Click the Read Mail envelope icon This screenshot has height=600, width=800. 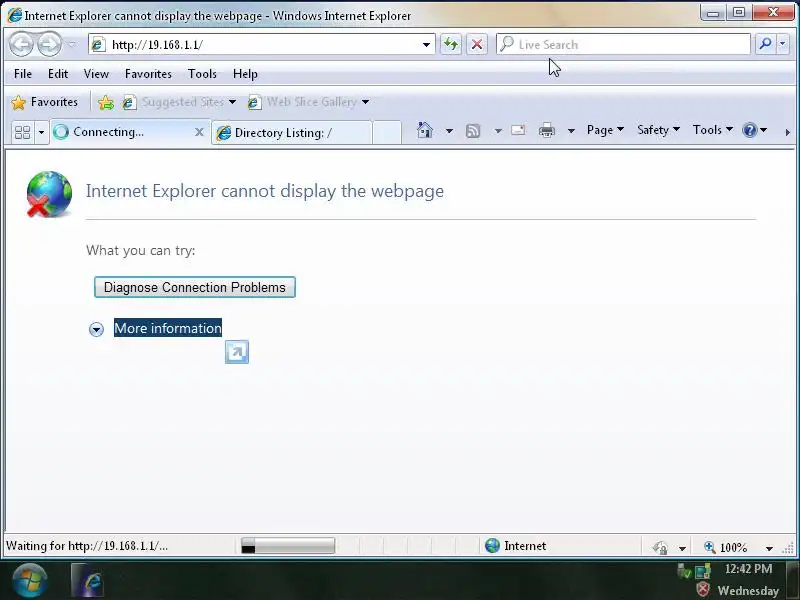pos(518,131)
